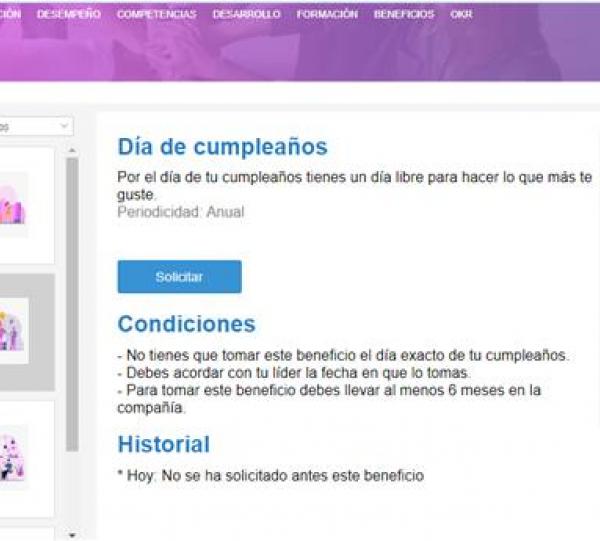Click 'No tienes que tomar este beneficio' line
Viewport: 600px width, 541px height.
[343, 355]
